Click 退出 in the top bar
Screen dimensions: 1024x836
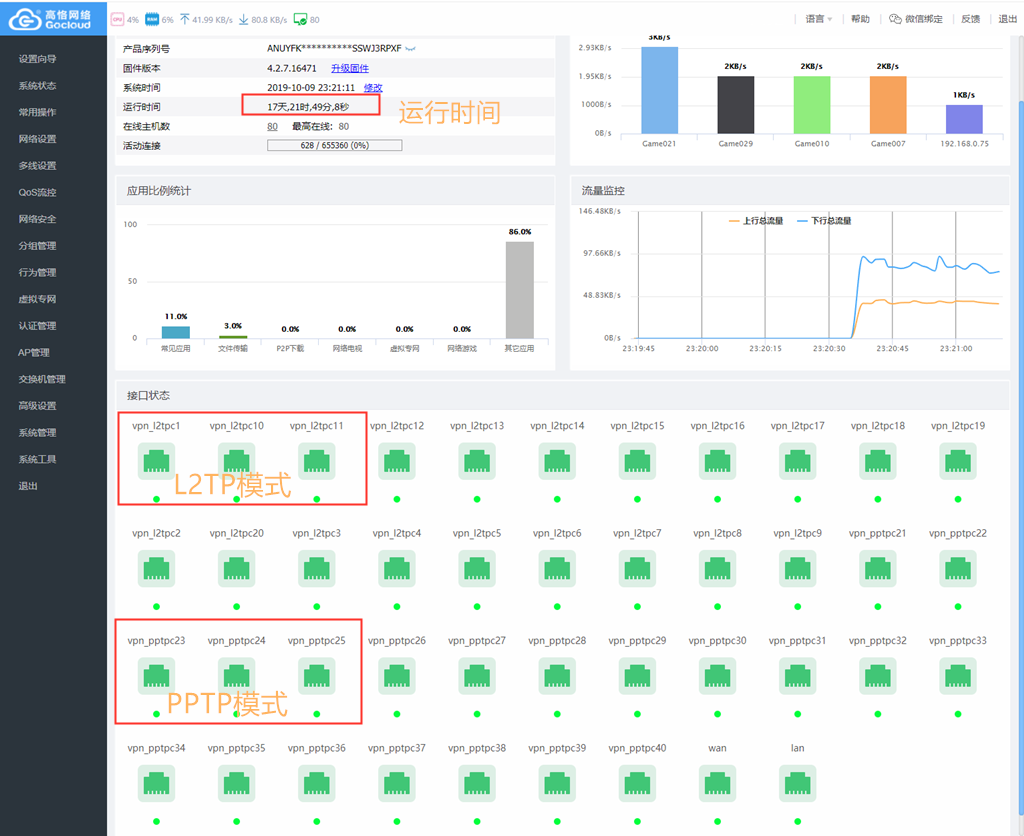click(1008, 19)
